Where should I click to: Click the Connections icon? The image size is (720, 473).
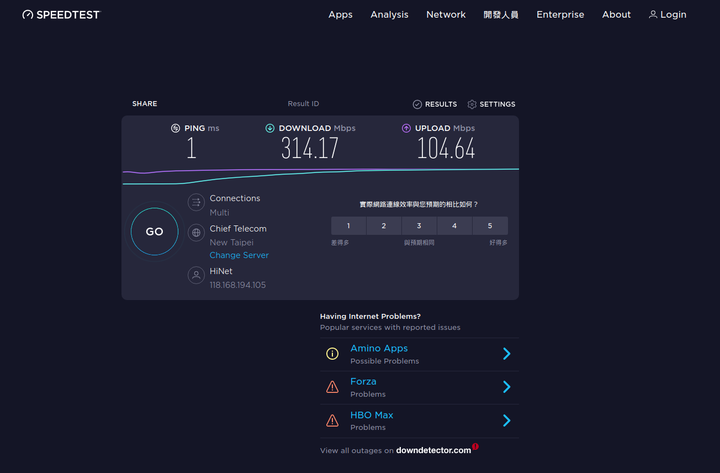click(196, 202)
